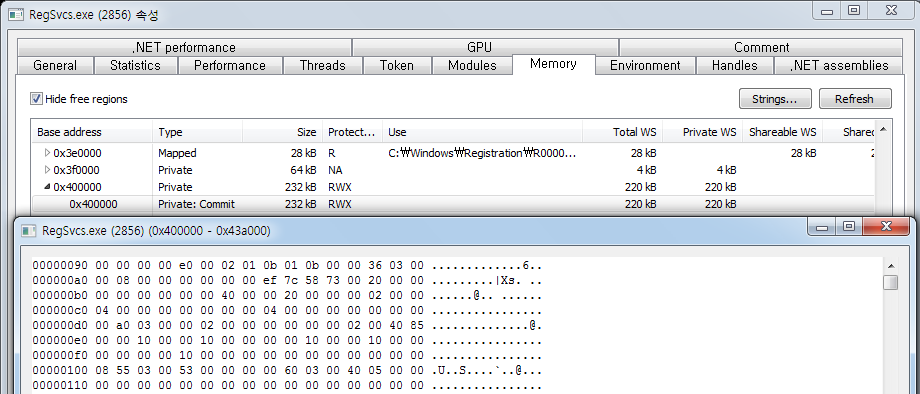Image resolution: width=920 pixels, height=394 pixels.
Task: Click the Refresh button
Action: point(855,99)
